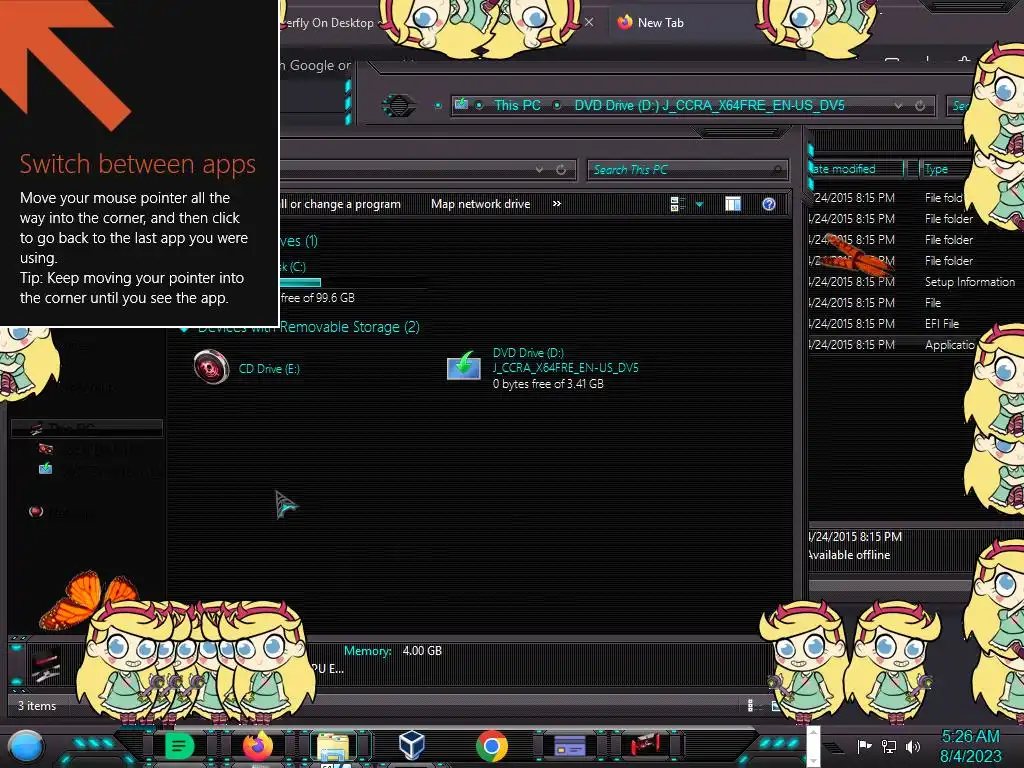The width and height of the screenshot is (1024, 768).
Task: Open volume speaker tray icon
Action: tap(913, 746)
